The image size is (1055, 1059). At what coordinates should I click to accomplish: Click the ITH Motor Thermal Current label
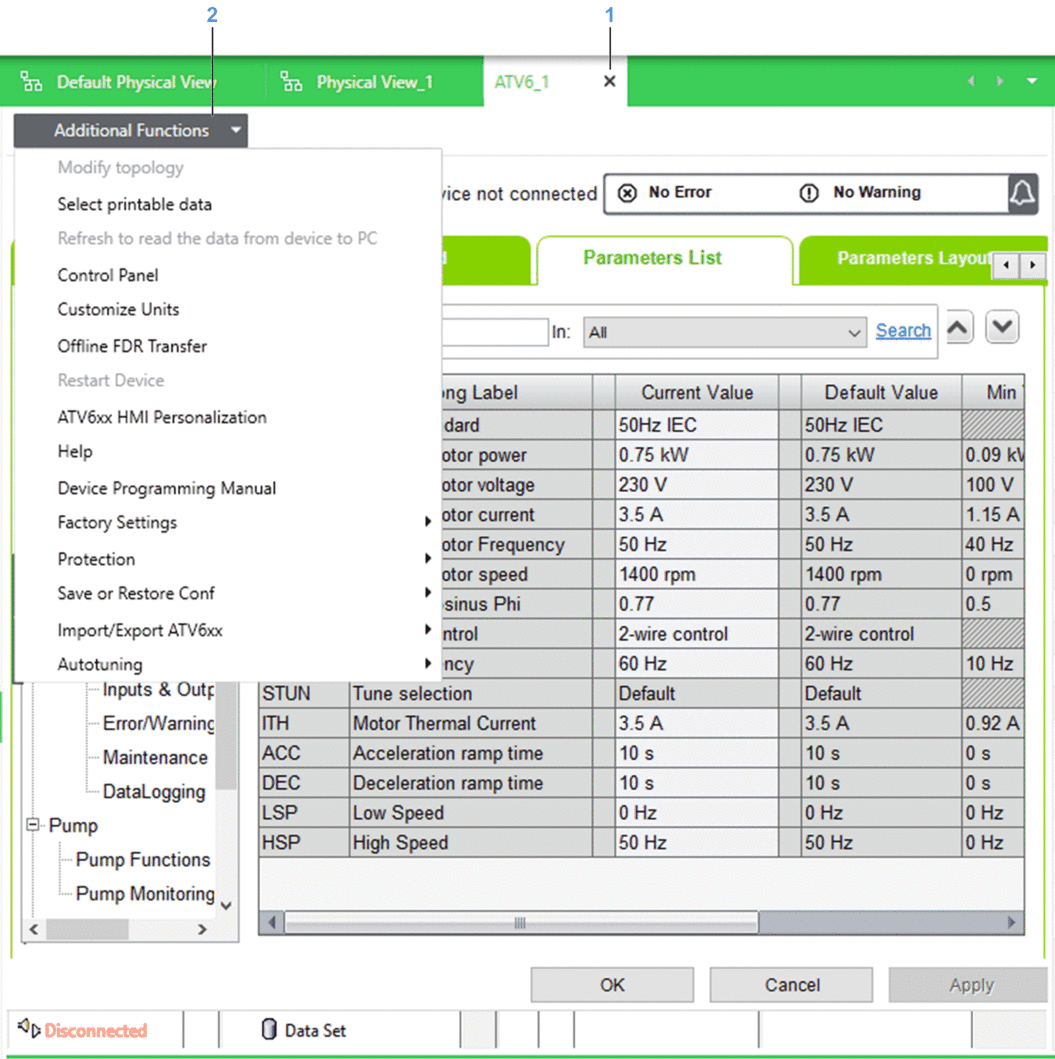click(x=444, y=723)
